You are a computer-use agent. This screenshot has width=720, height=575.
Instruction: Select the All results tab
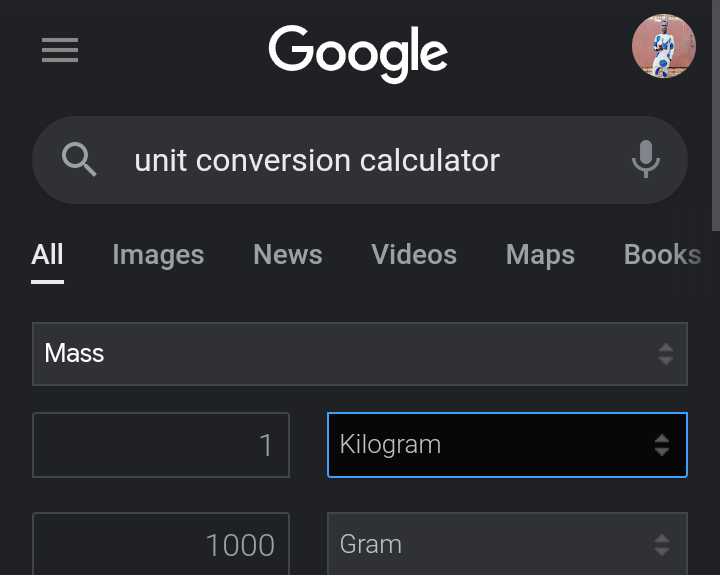point(47,255)
